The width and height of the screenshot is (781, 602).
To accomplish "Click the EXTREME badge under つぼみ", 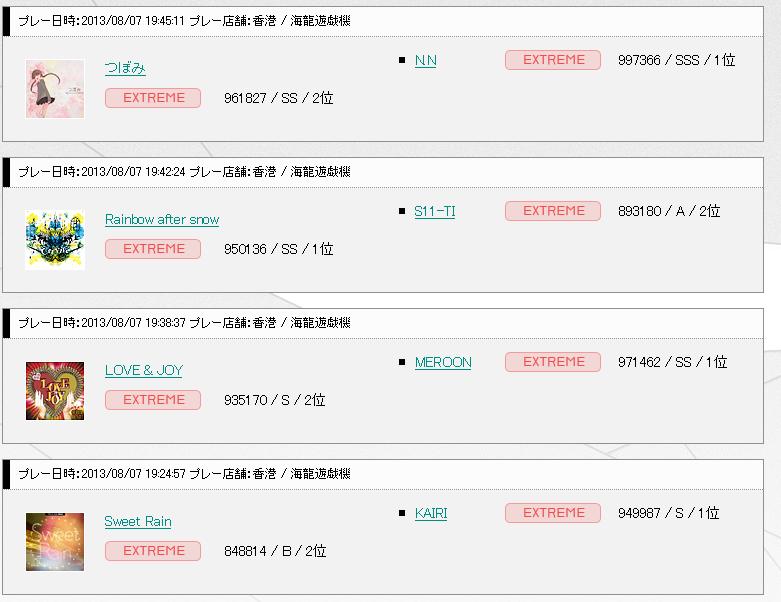I will [153, 98].
